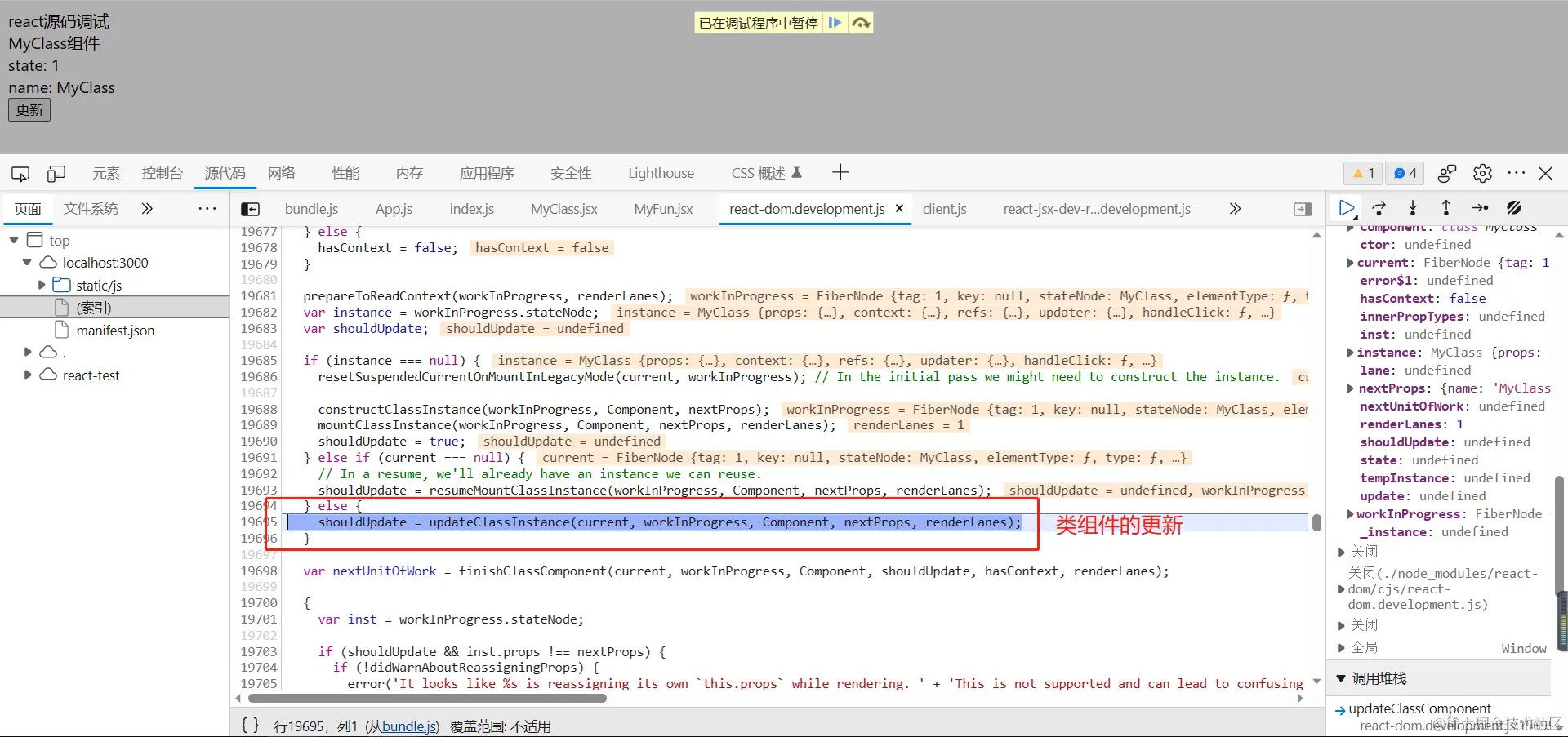Screen dimensions: 1568x737
Task: Collapse the 调用堆栈 section
Action: (x=1341, y=678)
